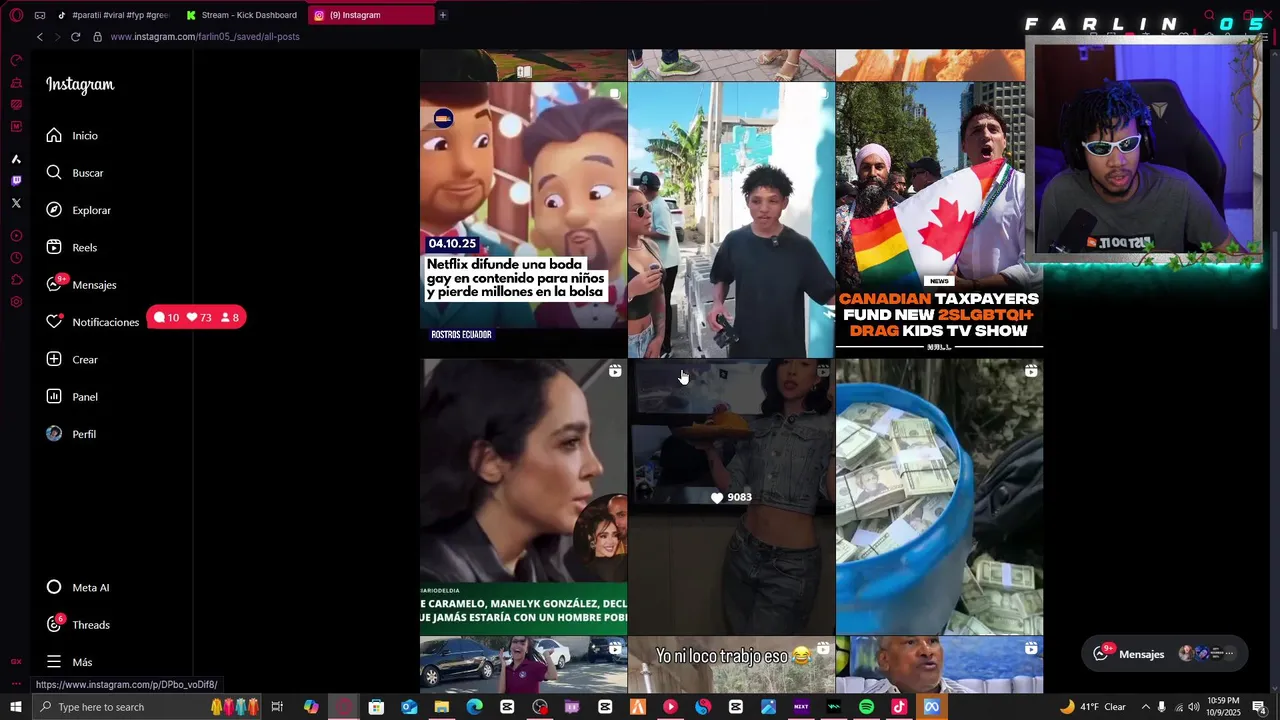Open the reel showing 9083 likes
Image resolution: width=1280 pixels, height=720 pixels.
pyautogui.click(x=731, y=497)
